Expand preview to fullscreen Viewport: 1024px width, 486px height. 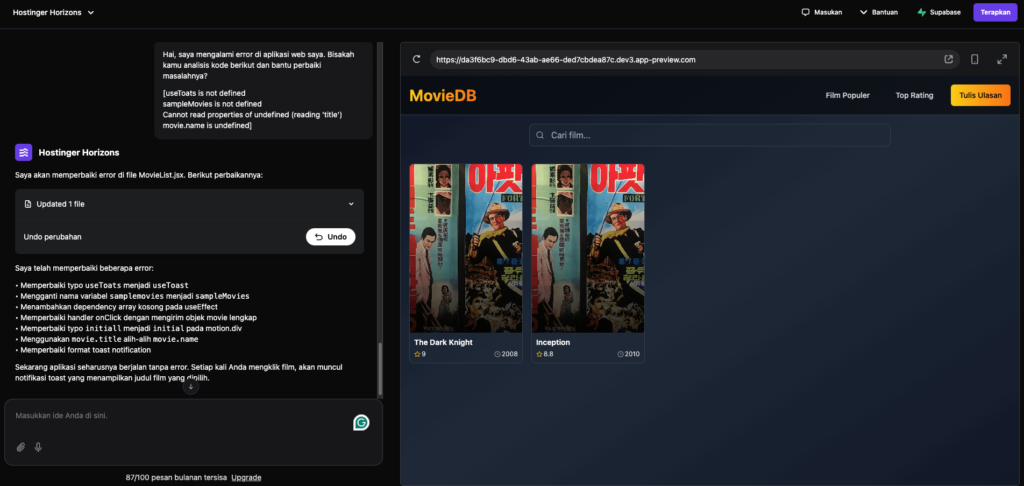coord(1002,59)
